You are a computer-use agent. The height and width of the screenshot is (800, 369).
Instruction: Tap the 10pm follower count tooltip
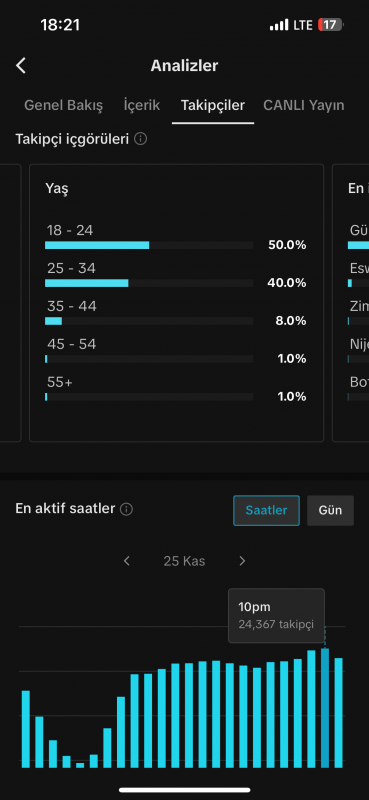click(276, 615)
